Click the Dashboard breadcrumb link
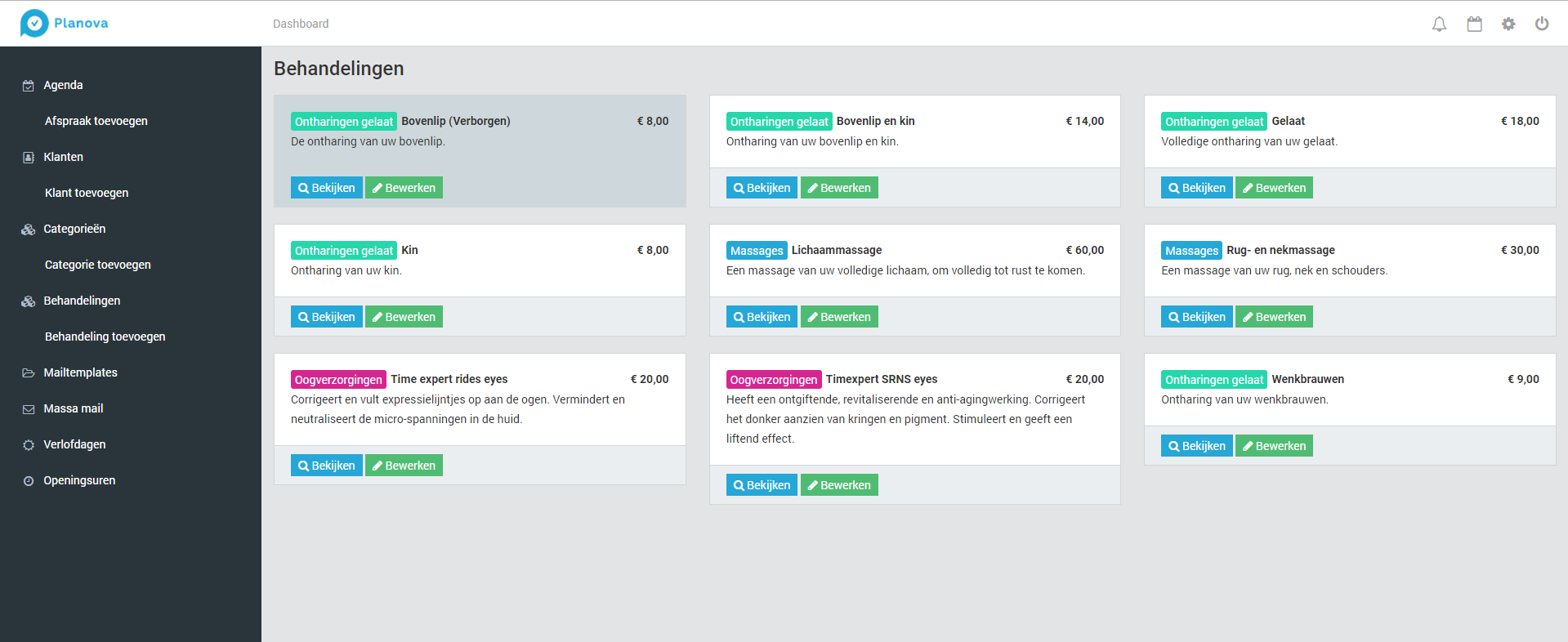Screen dimensions: 1568x642 click(x=301, y=24)
